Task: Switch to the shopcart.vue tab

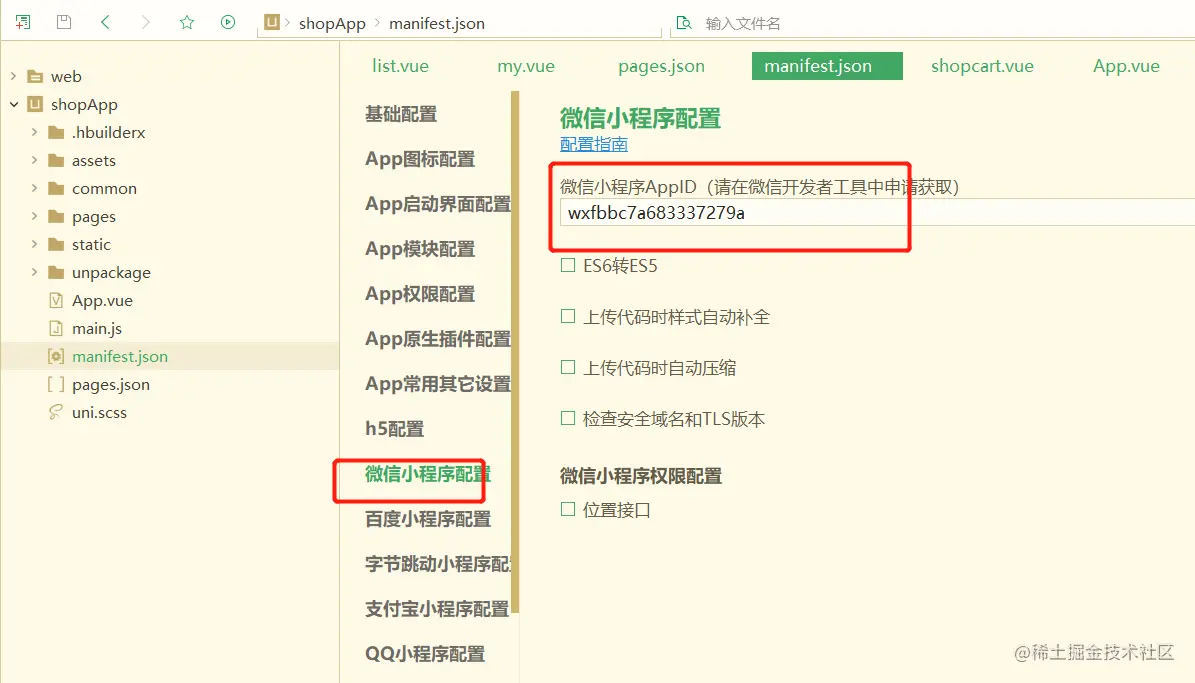Action: pyautogui.click(x=982, y=66)
